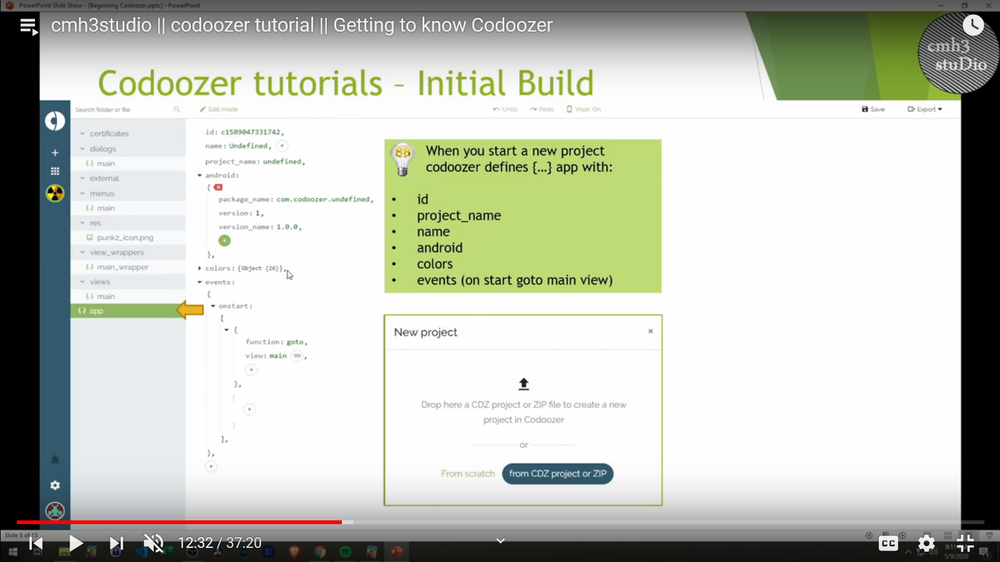Toggle closed captions

888,543
